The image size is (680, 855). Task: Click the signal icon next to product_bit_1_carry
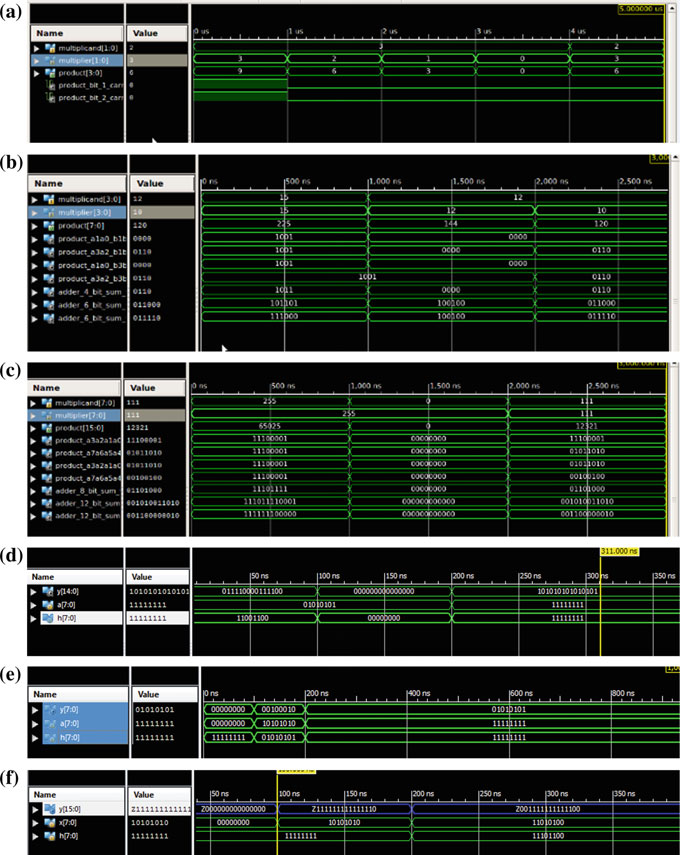click(50, 86)
